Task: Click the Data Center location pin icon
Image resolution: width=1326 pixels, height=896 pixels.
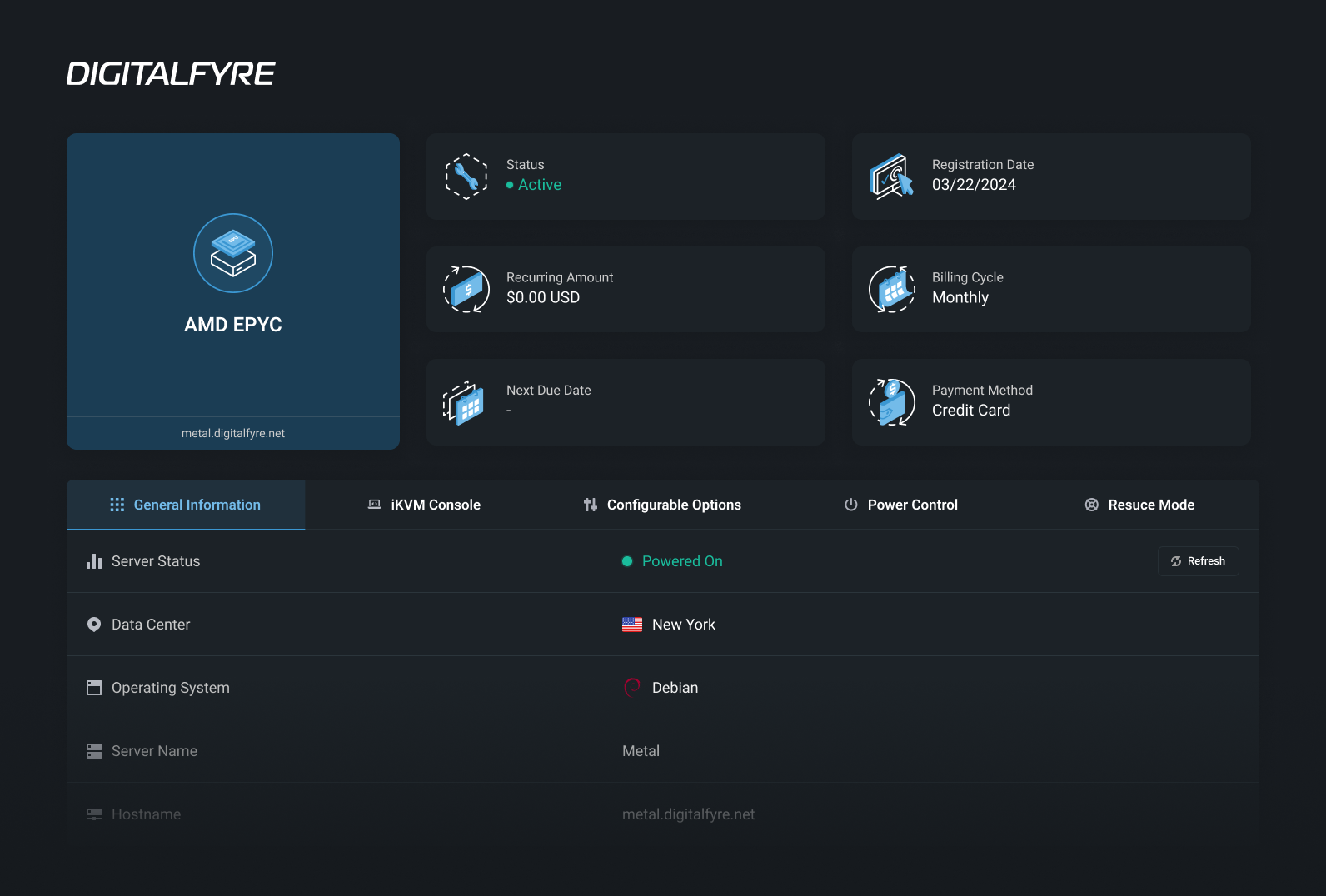Action: (x=94, y=625)
